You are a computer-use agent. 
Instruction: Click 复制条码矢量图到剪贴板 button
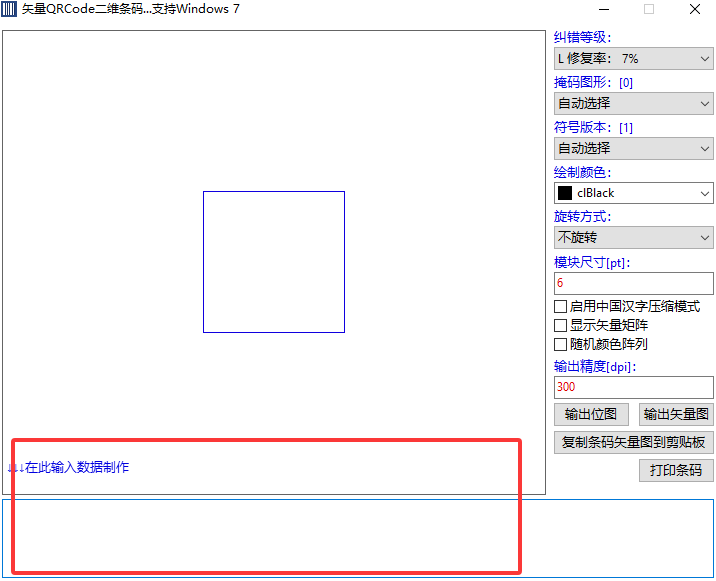[633, 442]
